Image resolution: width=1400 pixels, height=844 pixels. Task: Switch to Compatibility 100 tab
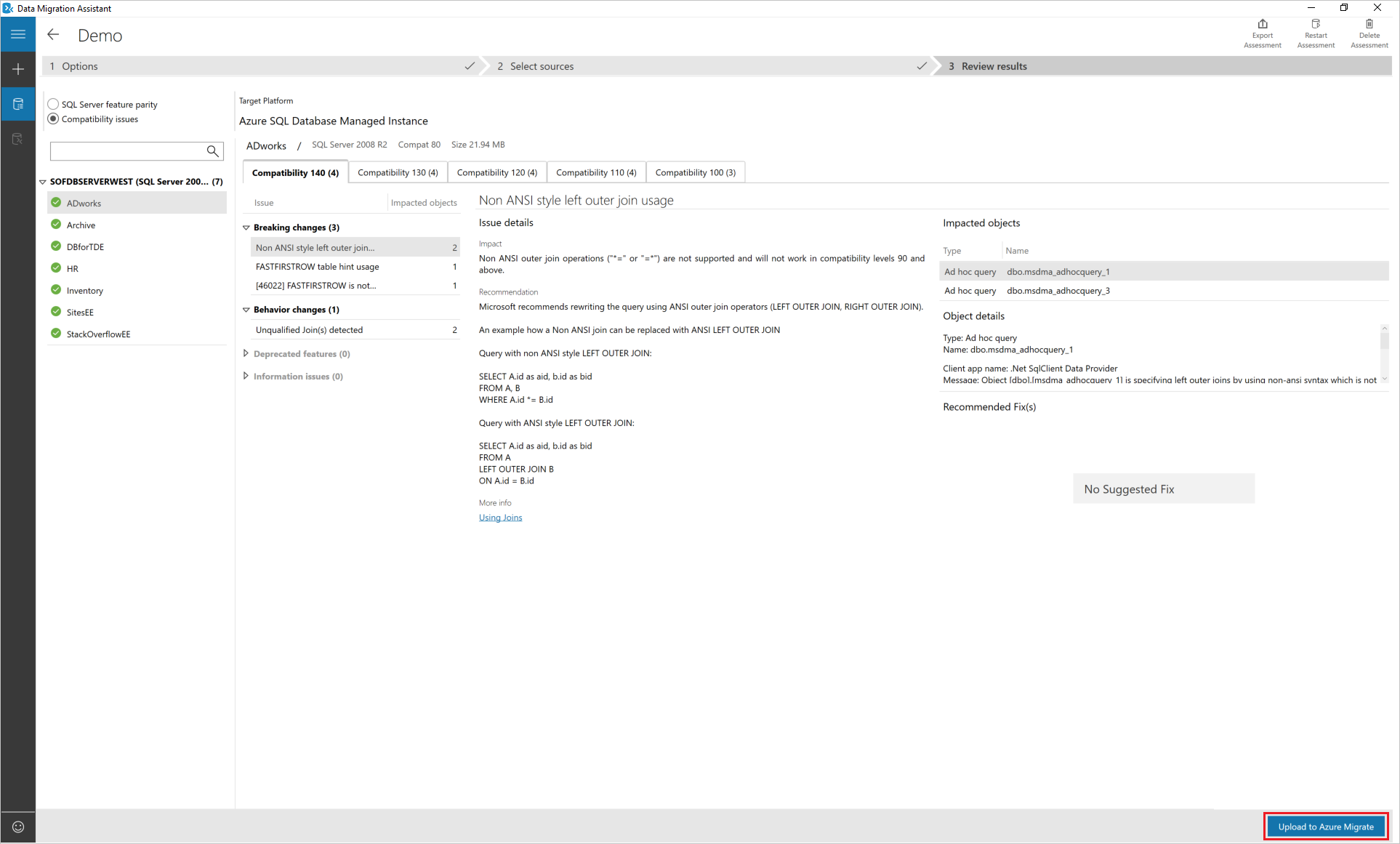point(695,172)
